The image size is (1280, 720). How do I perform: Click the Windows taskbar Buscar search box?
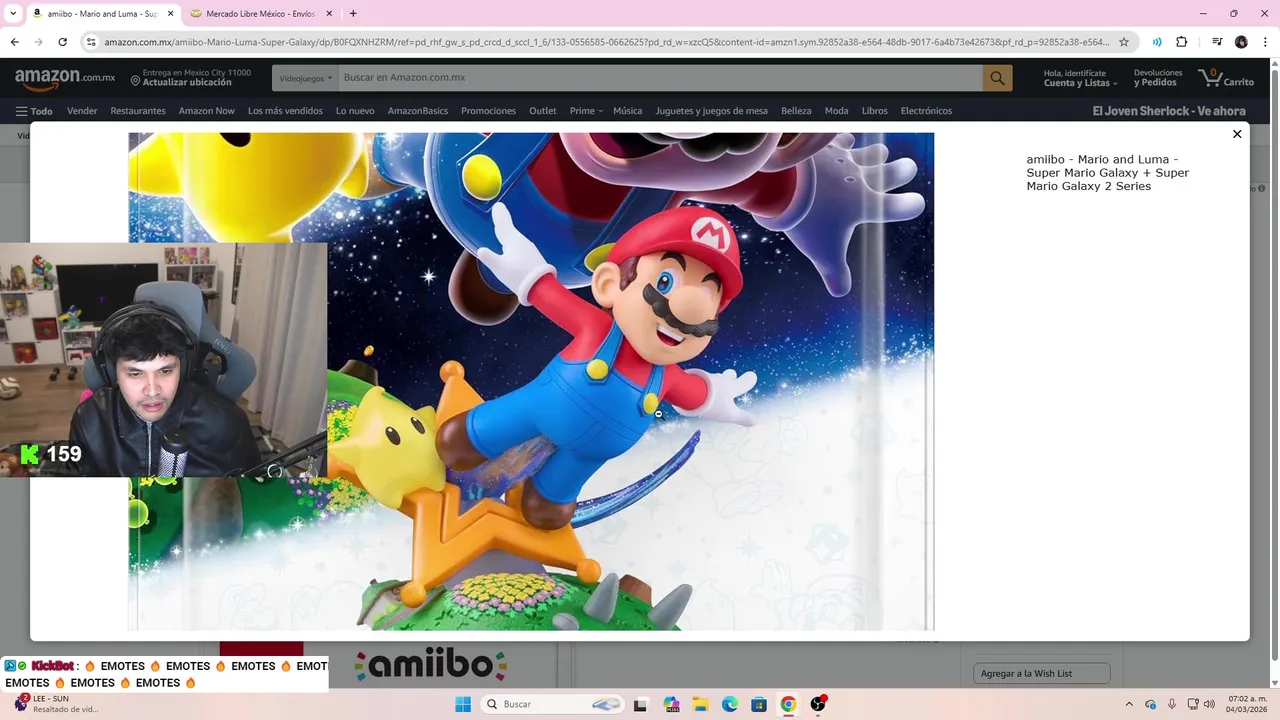(551, 704)
